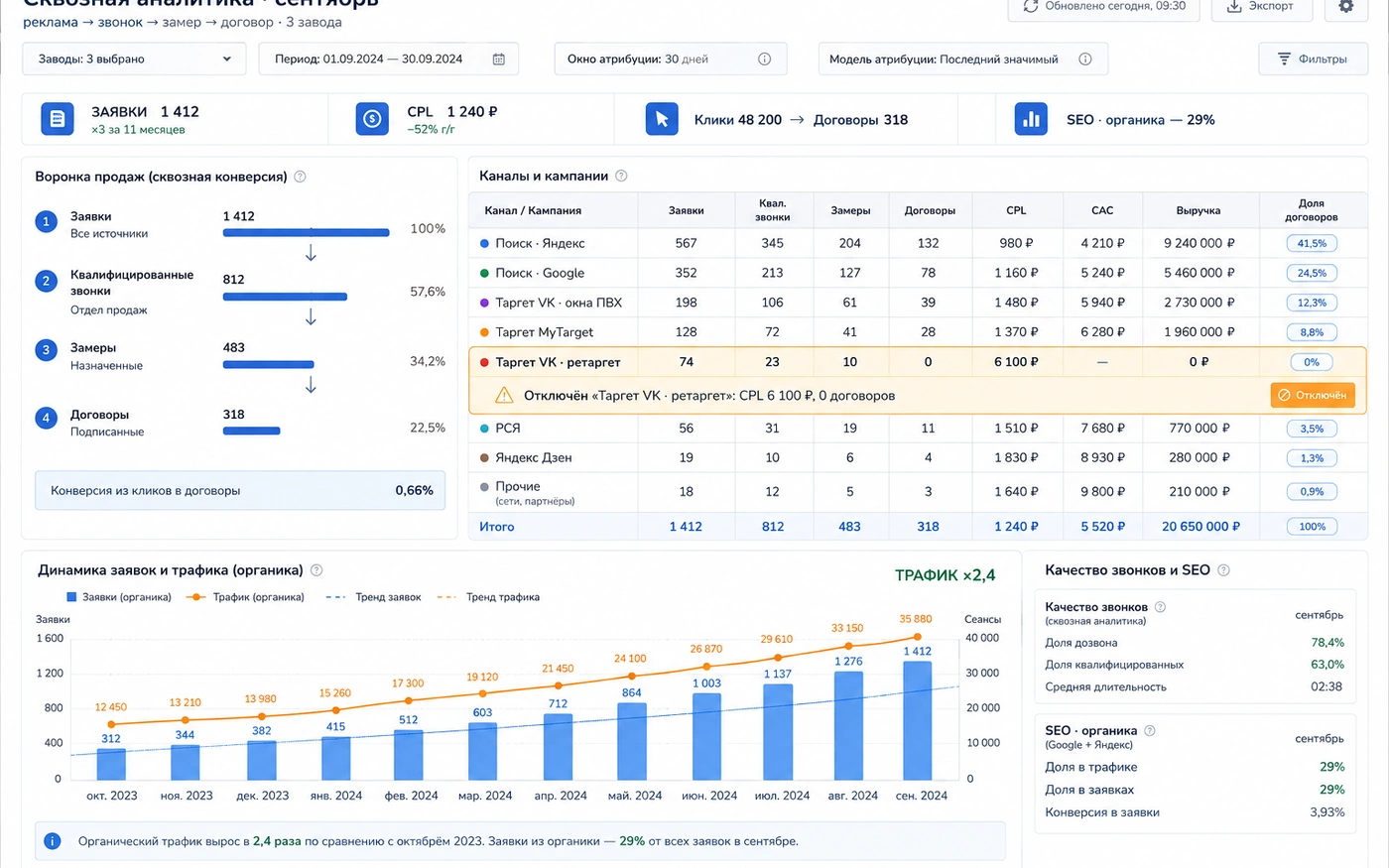Image resolution: width=1389 pixels, height=868 pixels.
Task: Click the chart bar for окт. 2023
Action: (x=111, y=765)
